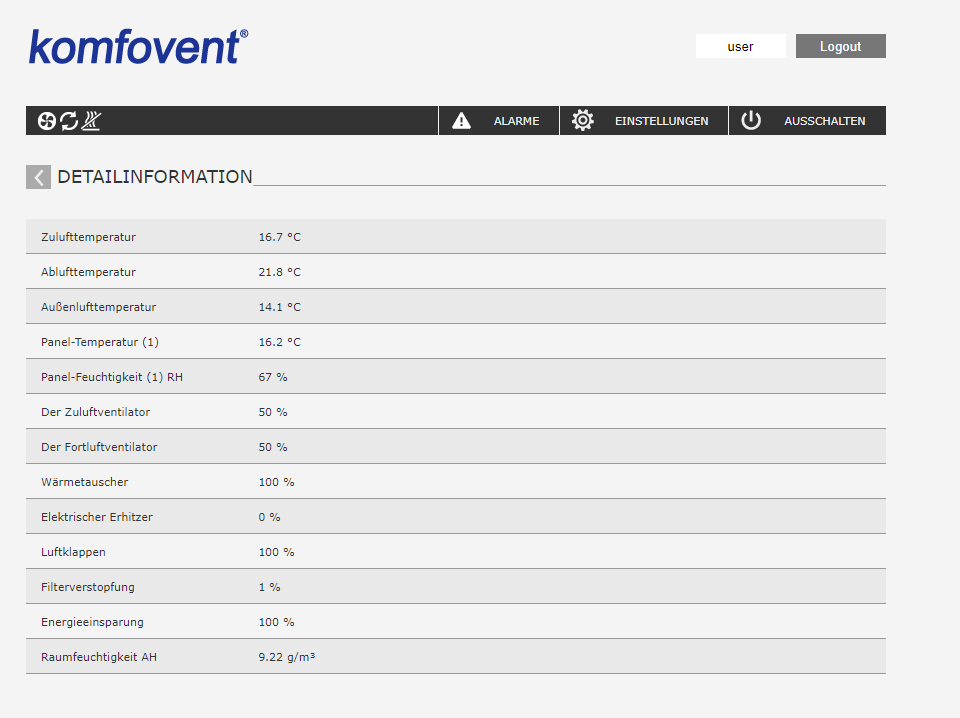The height and width of the screenshot is (718, 960).
Task: Select the Der Zuluftventilator label
Action: pos(96,412)
